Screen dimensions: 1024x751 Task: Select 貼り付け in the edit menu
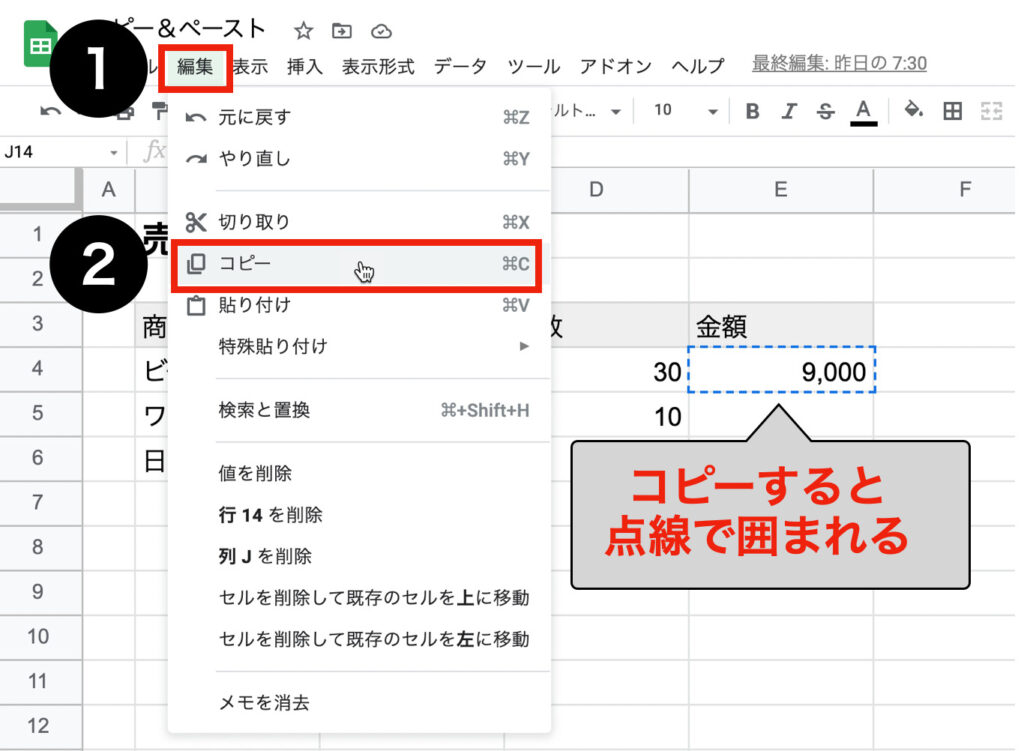pos(359,305)
